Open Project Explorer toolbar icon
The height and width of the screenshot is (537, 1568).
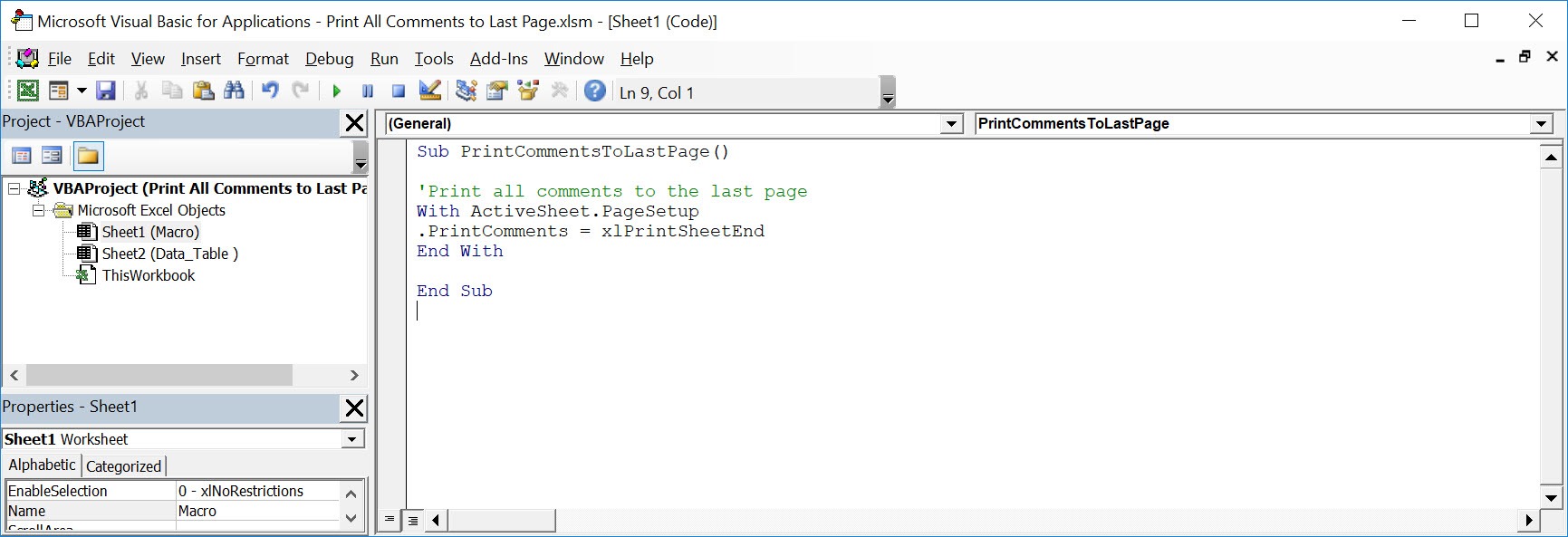[x=466, y=91]
